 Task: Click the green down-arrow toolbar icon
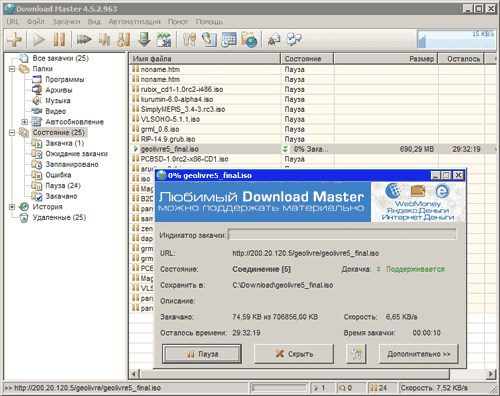pyautogui.click(x=144, y=39)
